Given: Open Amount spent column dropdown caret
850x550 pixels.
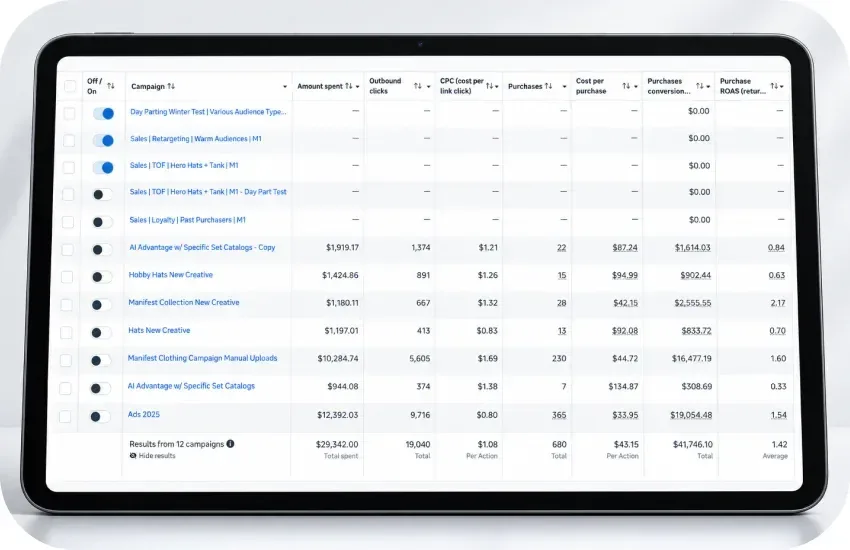Looking at the screenshot, I should 358,87.
